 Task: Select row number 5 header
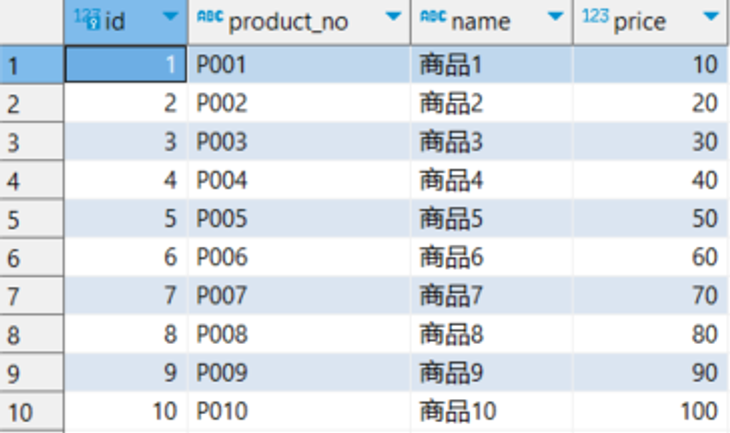pyautogui.click(x=30, y=219)
